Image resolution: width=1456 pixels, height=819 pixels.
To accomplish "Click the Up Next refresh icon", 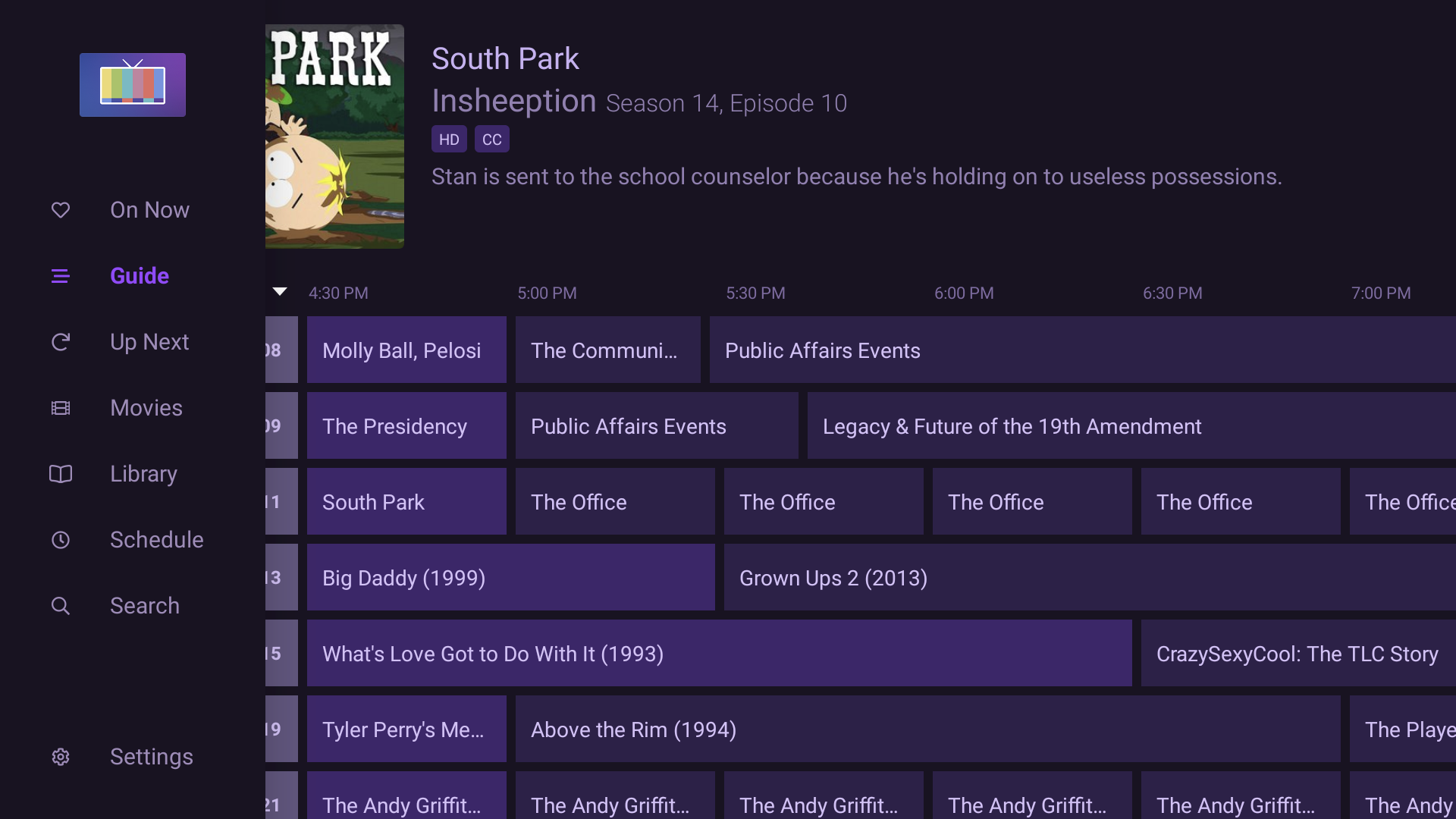I will point(61,342).
